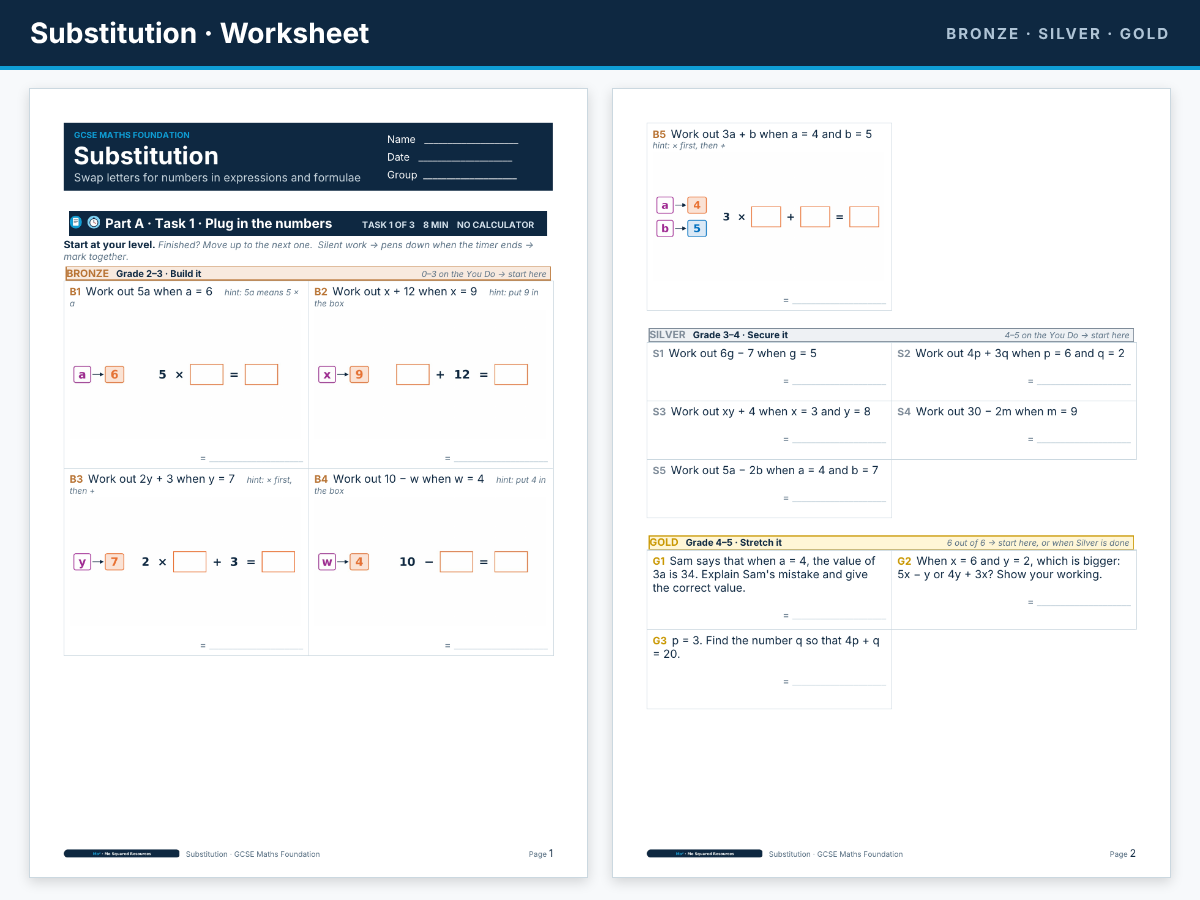The height and width of the screenshot is (900, 1200).
Task: Click the Group line in the worksheet header
Action: coord(470,177)
